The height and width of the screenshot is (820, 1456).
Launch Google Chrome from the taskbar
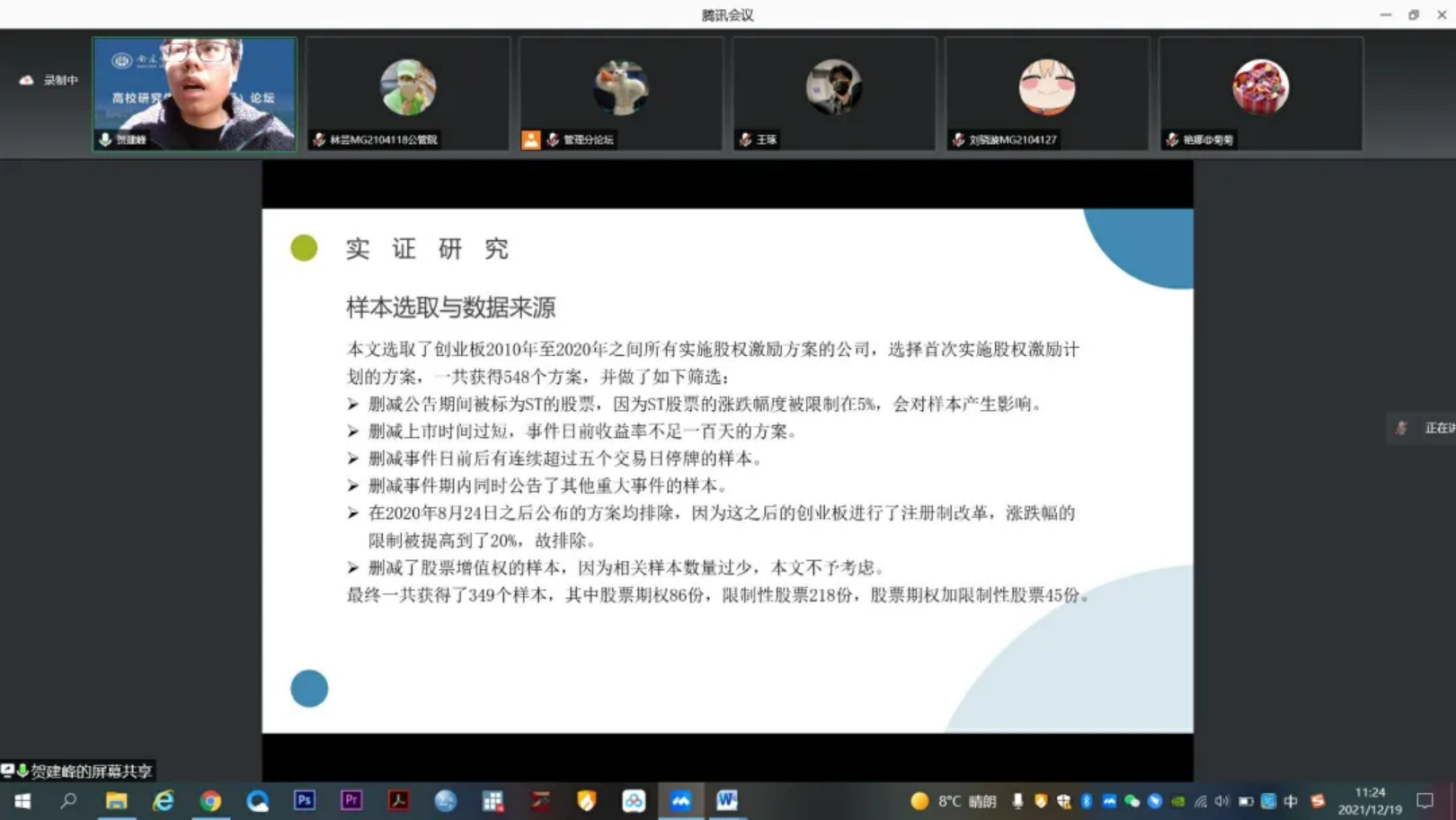[210, 800]
